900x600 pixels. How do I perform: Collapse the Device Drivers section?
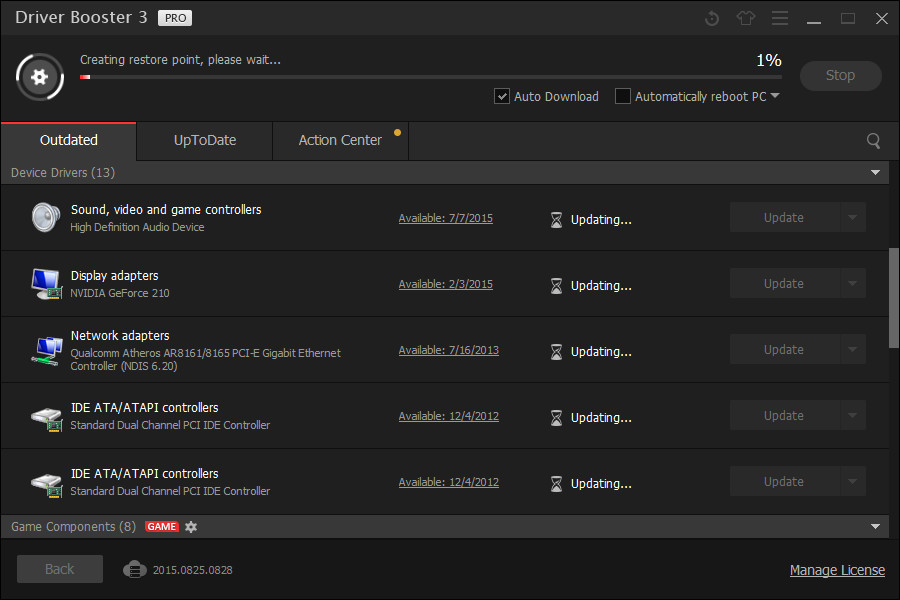pyautogui.click(x=877, y=172)
